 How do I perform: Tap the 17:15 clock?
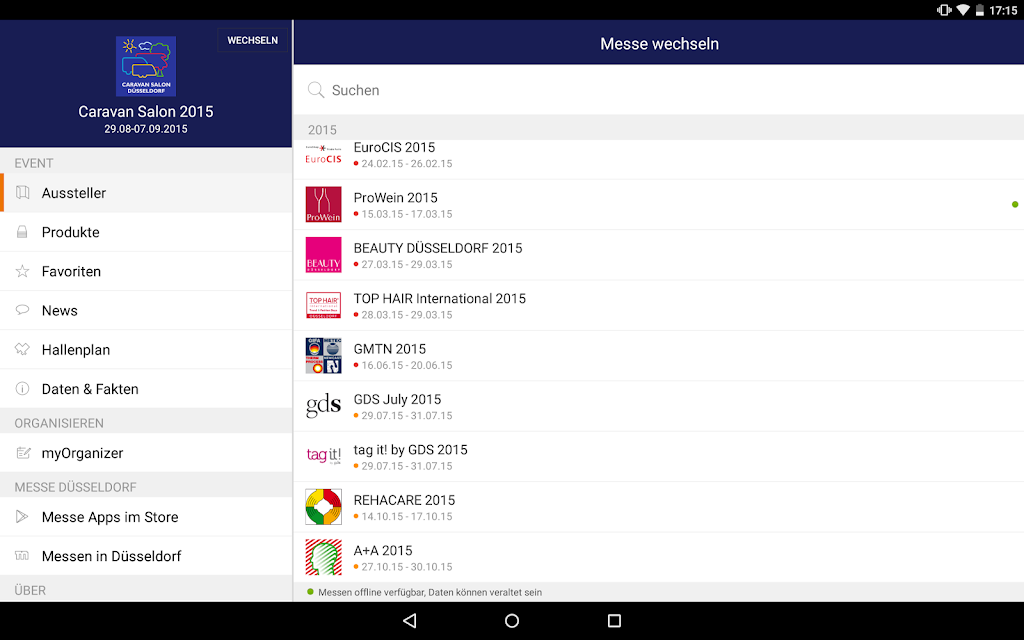click(x=1003, y=10)
